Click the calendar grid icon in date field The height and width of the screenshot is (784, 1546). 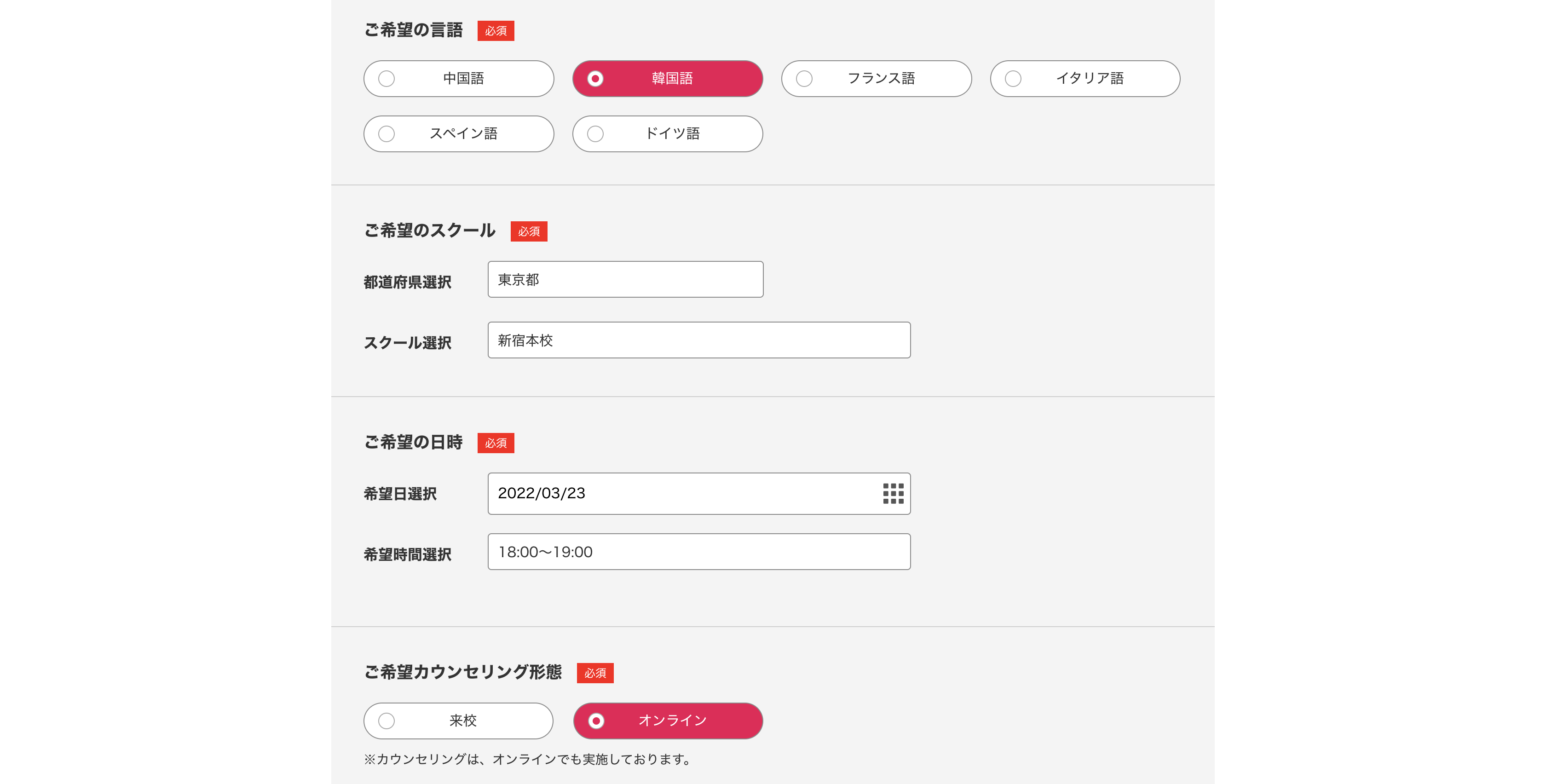pyautogui.click(x=893, y=494)
